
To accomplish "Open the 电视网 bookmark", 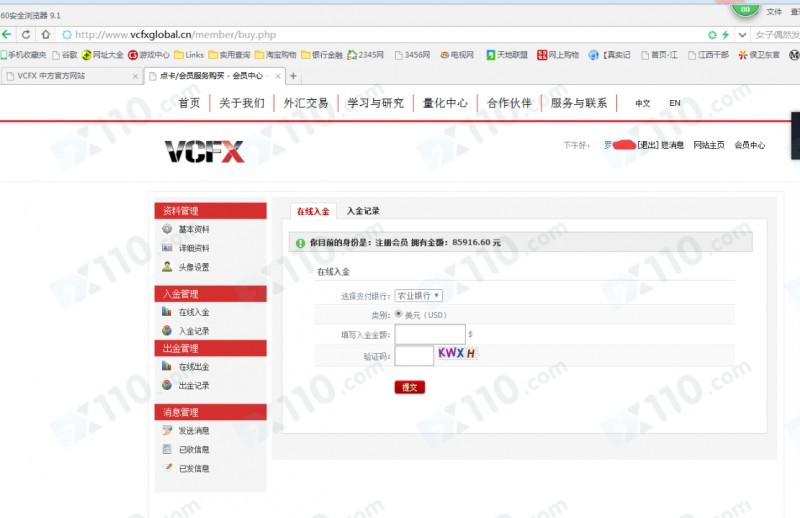I will (457, 55).
